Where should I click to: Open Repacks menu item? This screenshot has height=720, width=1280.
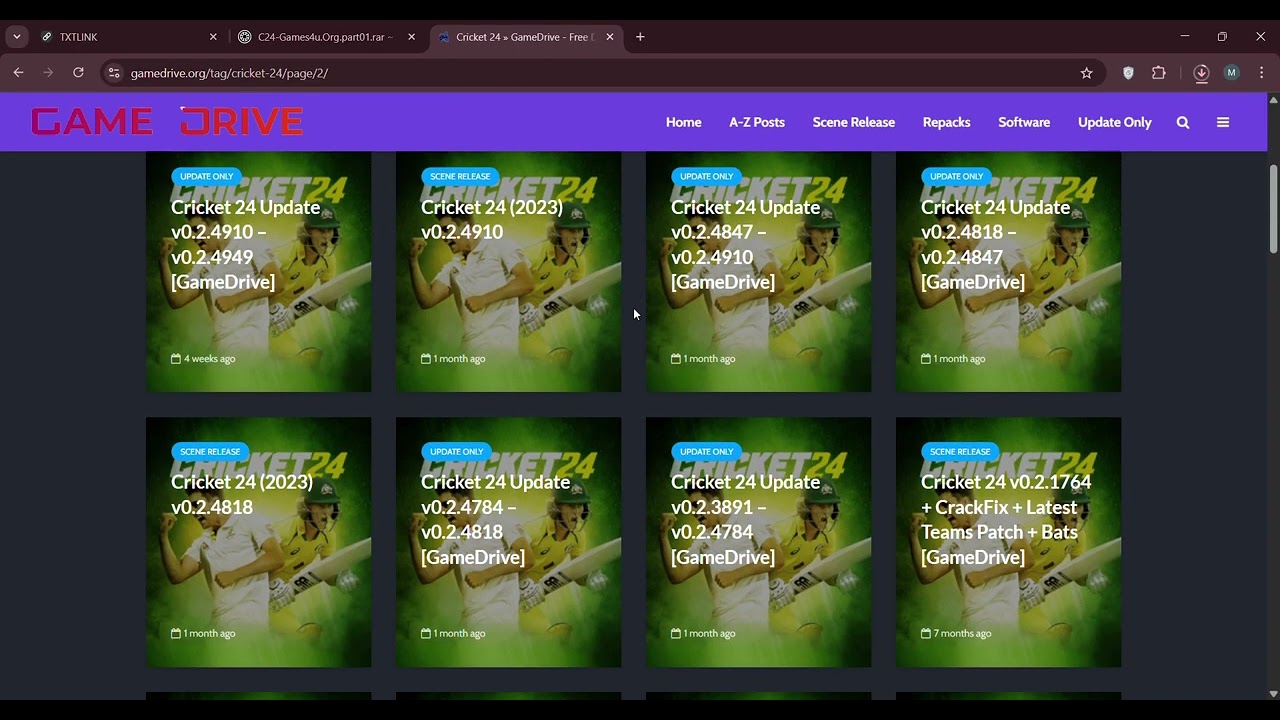click(x=947, y=122)
